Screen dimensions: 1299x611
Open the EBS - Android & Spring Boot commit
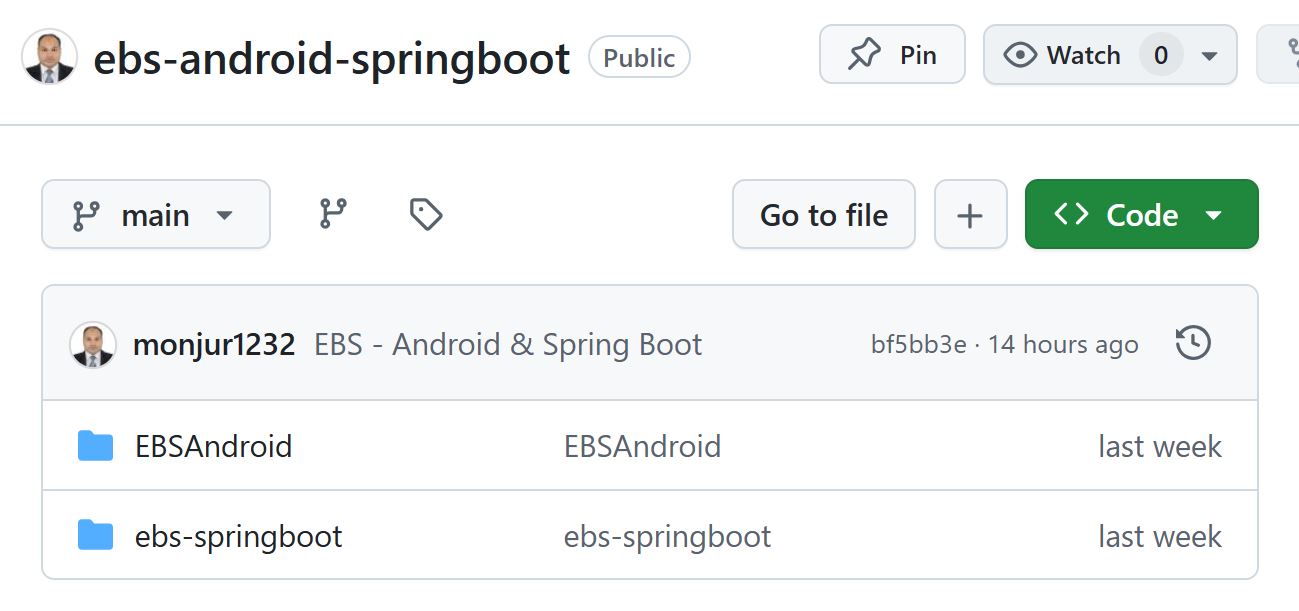(x=508, y=343)
